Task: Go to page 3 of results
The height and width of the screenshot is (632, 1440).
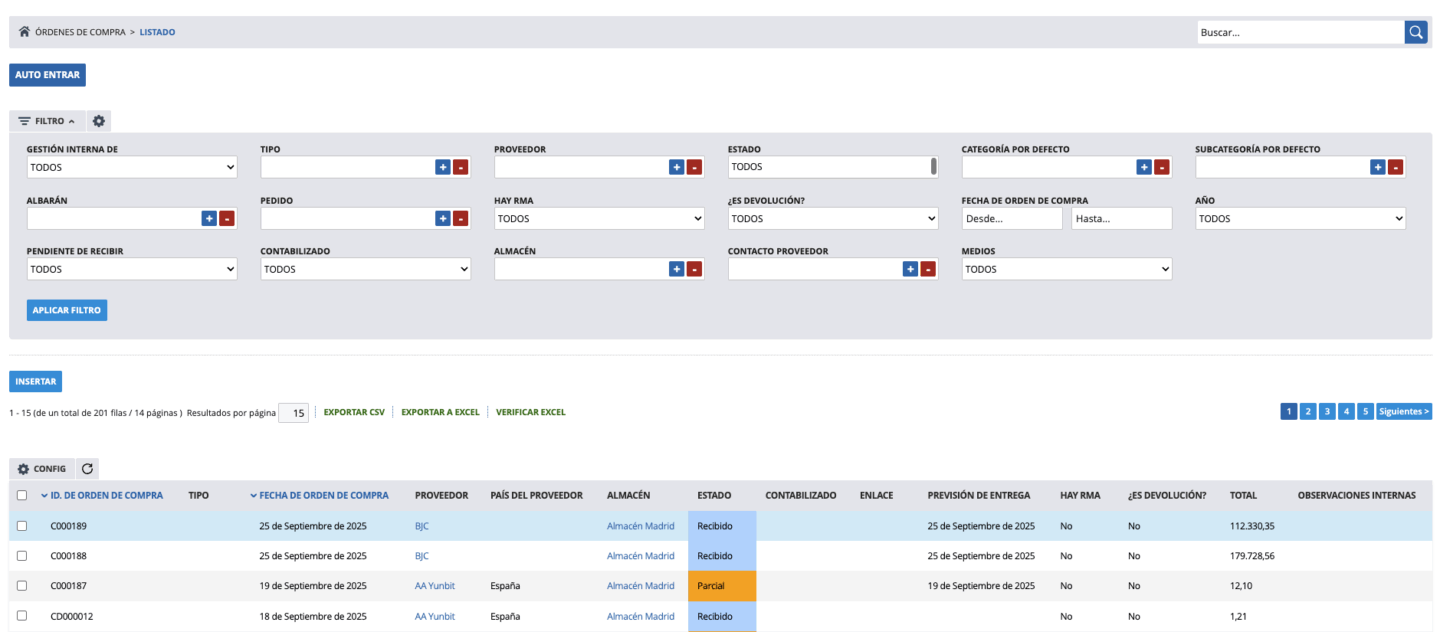Action: click(1327, 411)
